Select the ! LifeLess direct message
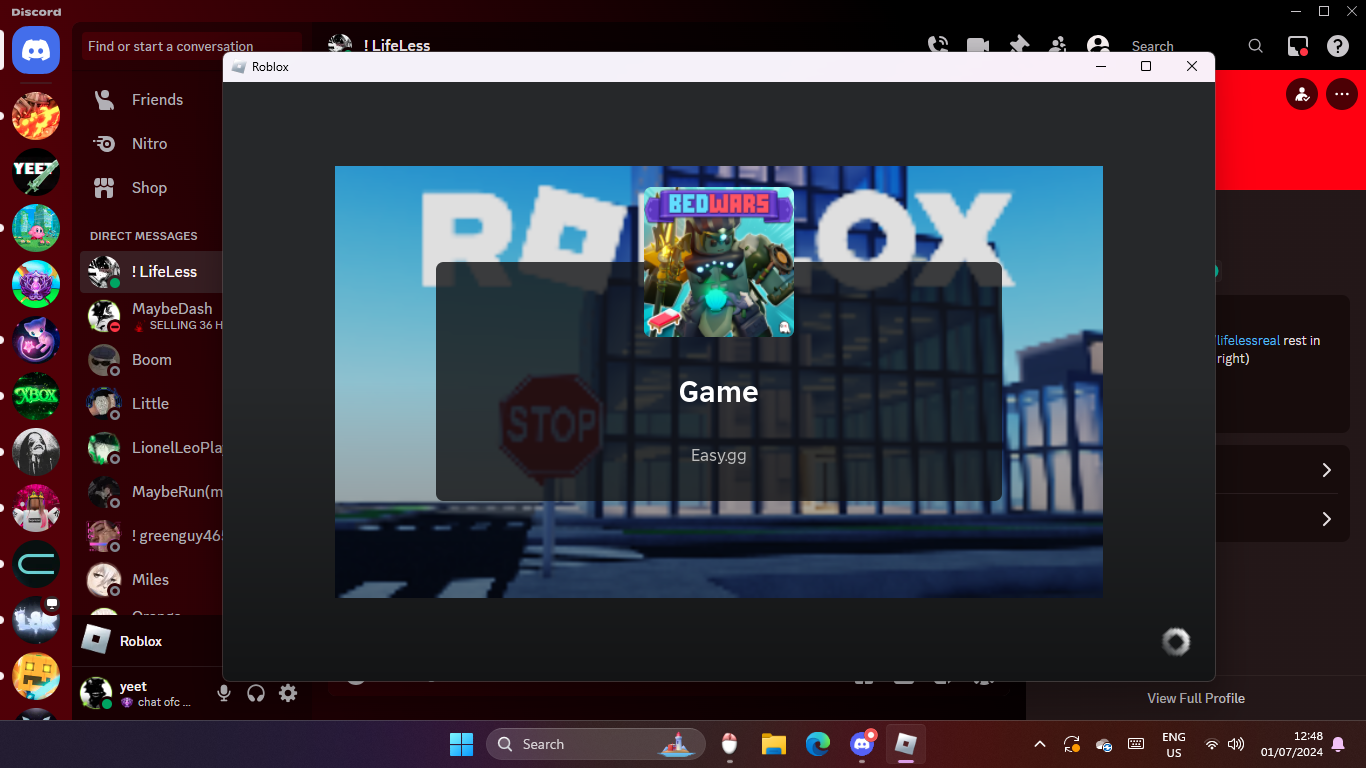1366x768 pixels. pyautogui.click(x=151, y=272)
